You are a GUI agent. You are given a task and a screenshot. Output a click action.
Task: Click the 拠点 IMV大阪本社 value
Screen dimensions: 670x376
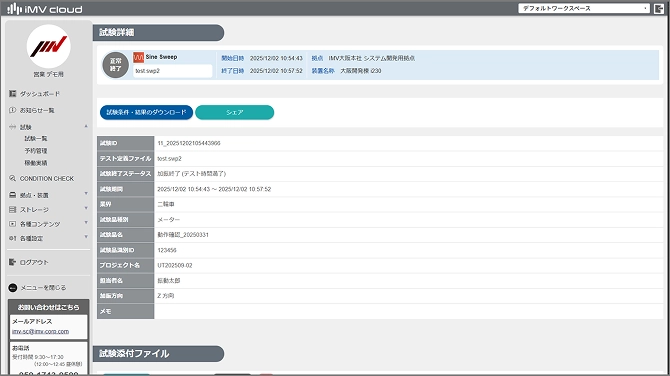(371, 58)
